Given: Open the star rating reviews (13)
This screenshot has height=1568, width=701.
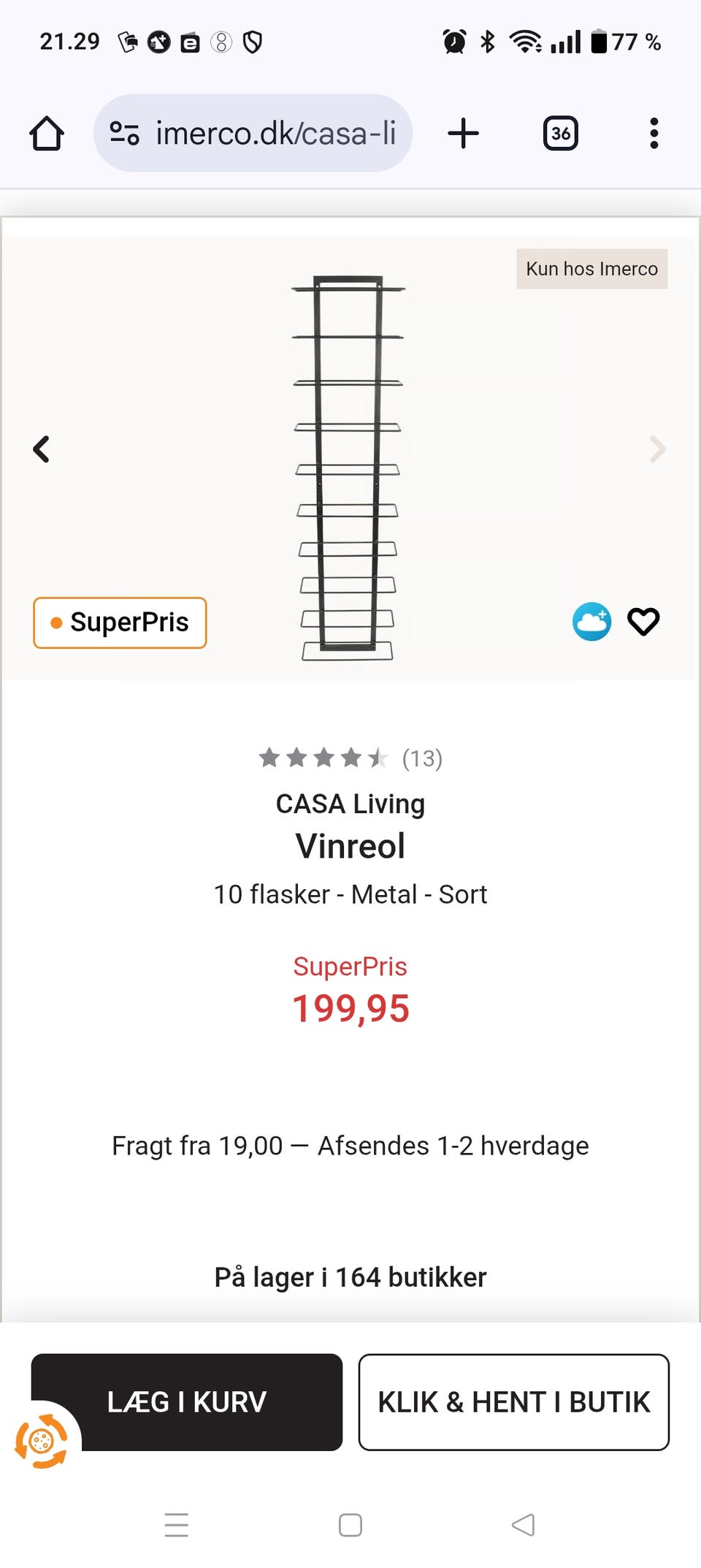Looking at the screenshot, I should coord(350,758).
